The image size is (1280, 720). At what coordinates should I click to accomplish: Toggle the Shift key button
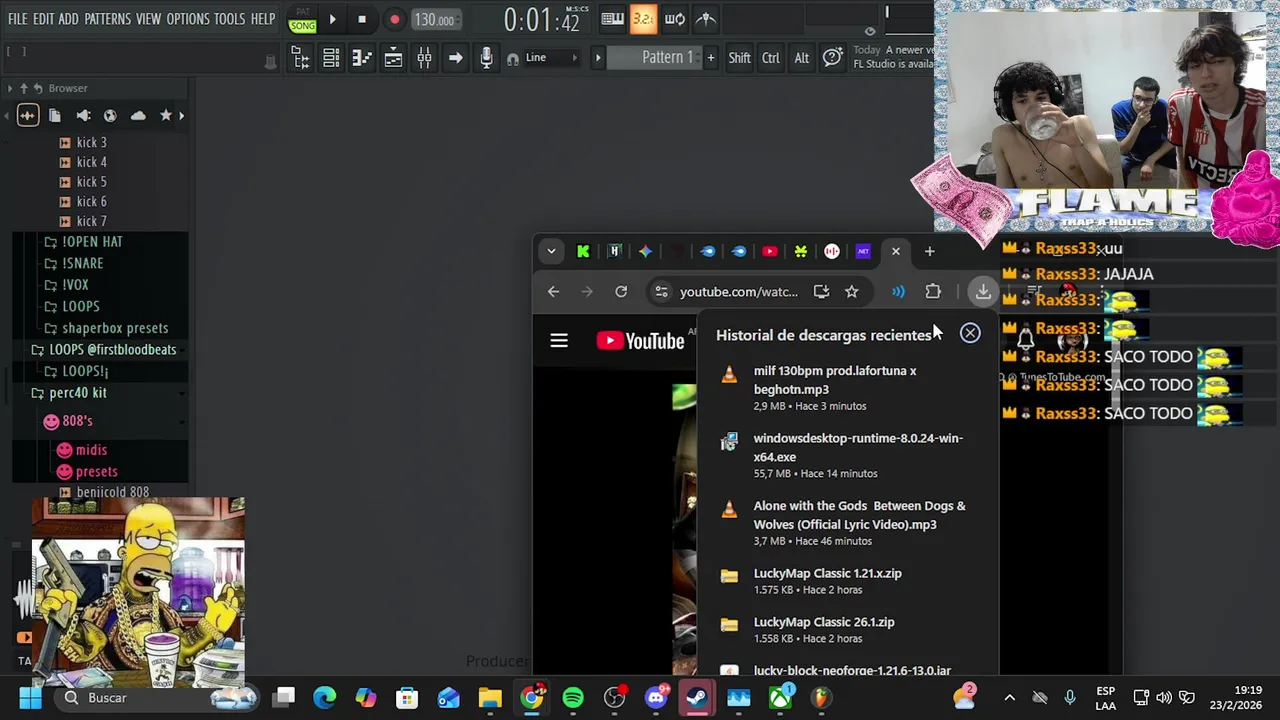click(x=739, y=58)
